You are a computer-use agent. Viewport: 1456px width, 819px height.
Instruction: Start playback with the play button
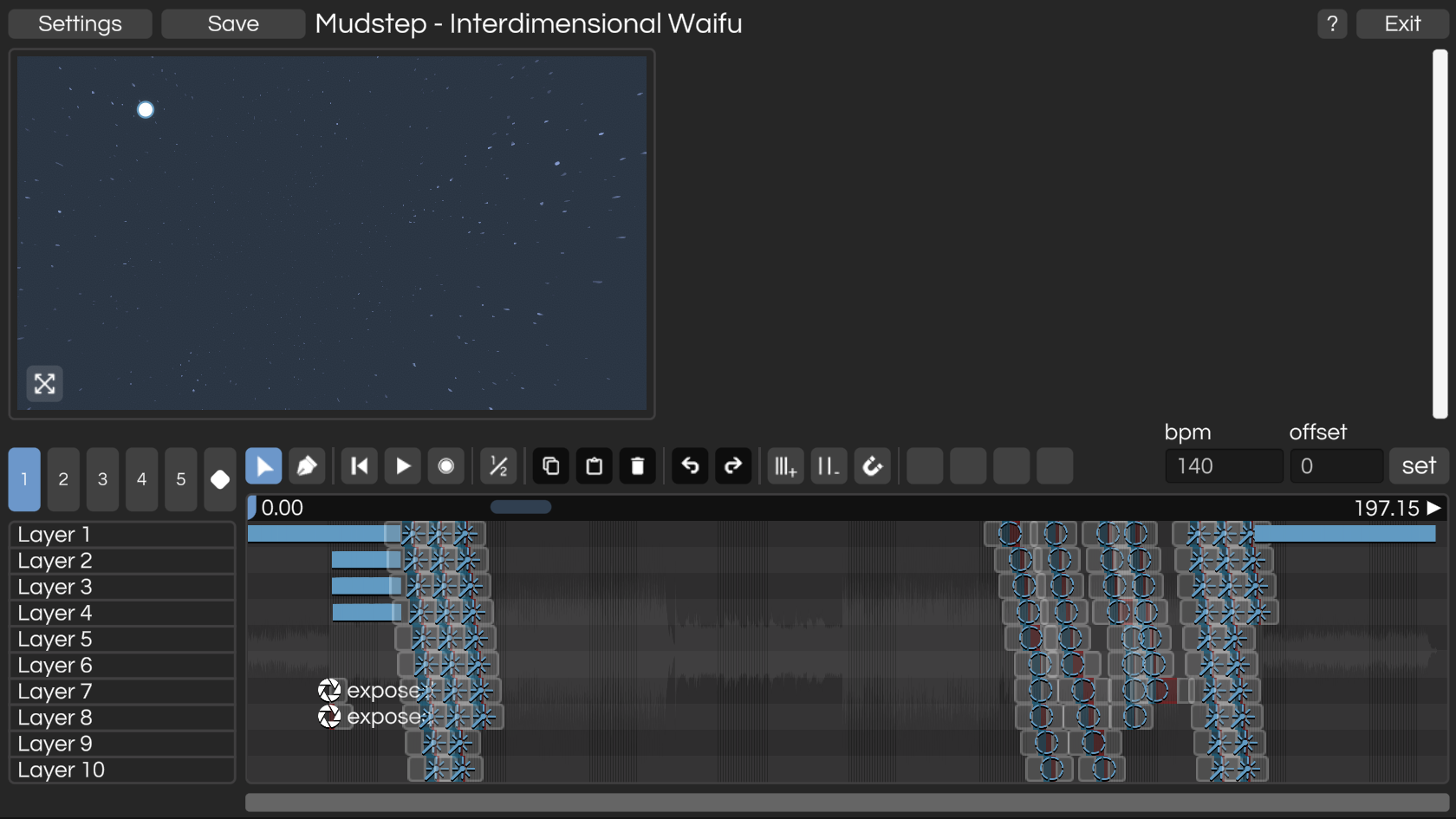403,466
